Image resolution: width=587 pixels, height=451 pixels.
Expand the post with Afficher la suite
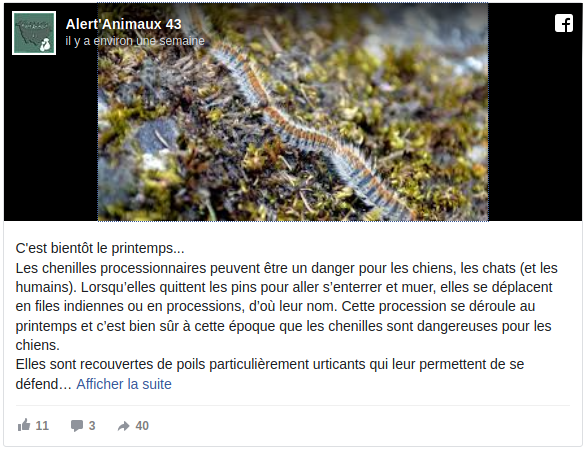pyautogui.click(x=124, y=384)
